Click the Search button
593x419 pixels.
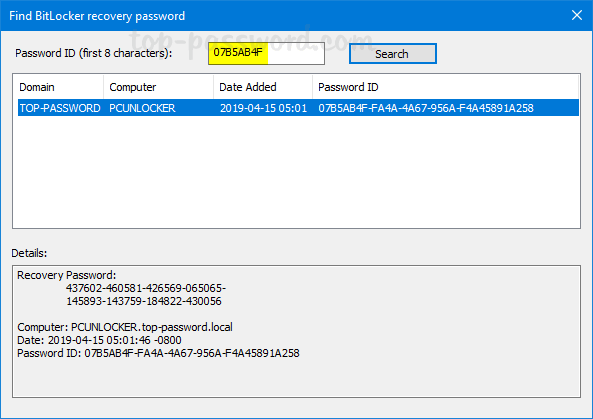pyautogui.click(x=393, y=54)
